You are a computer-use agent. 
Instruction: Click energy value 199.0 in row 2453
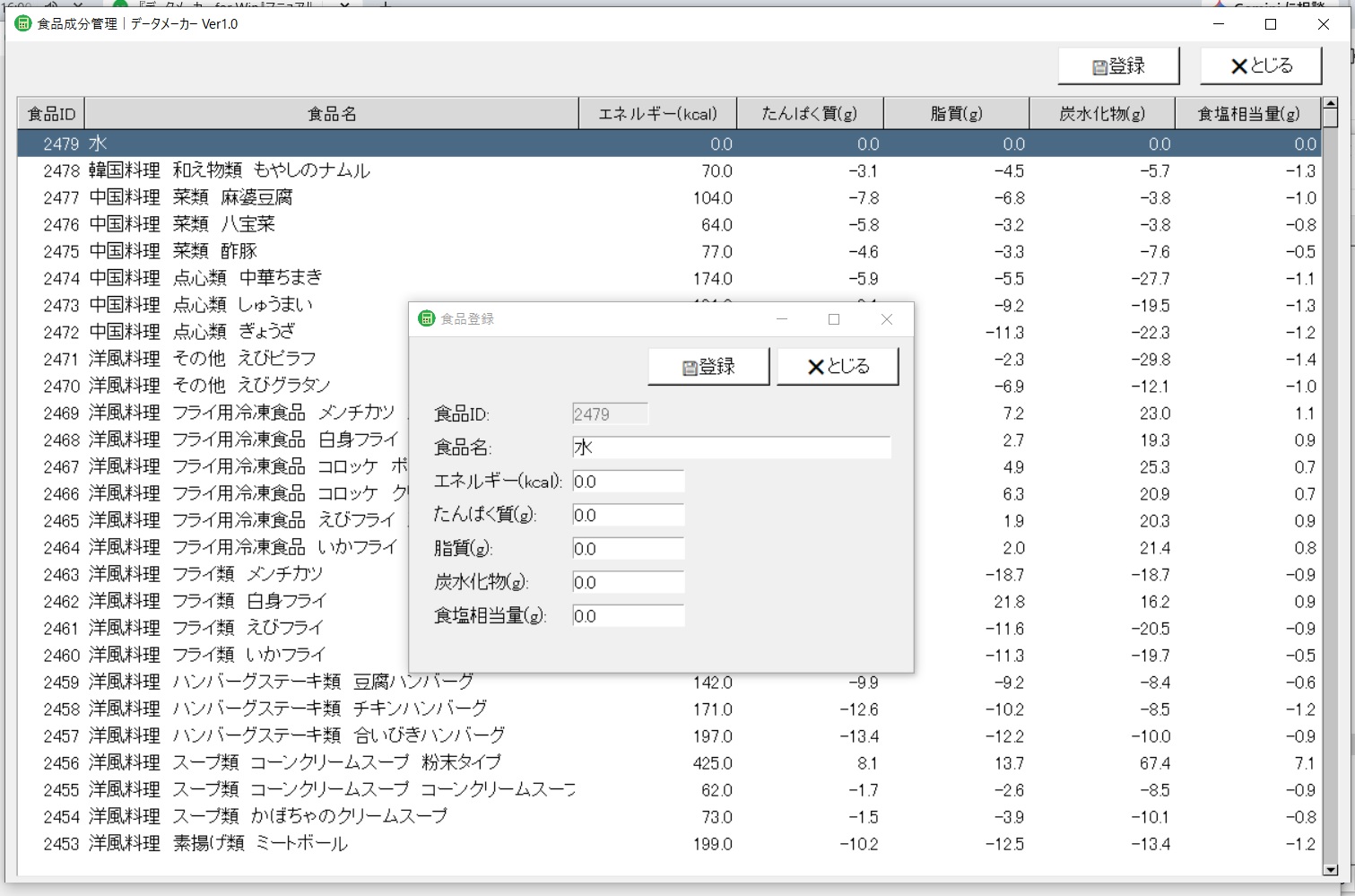pos(713,845)
